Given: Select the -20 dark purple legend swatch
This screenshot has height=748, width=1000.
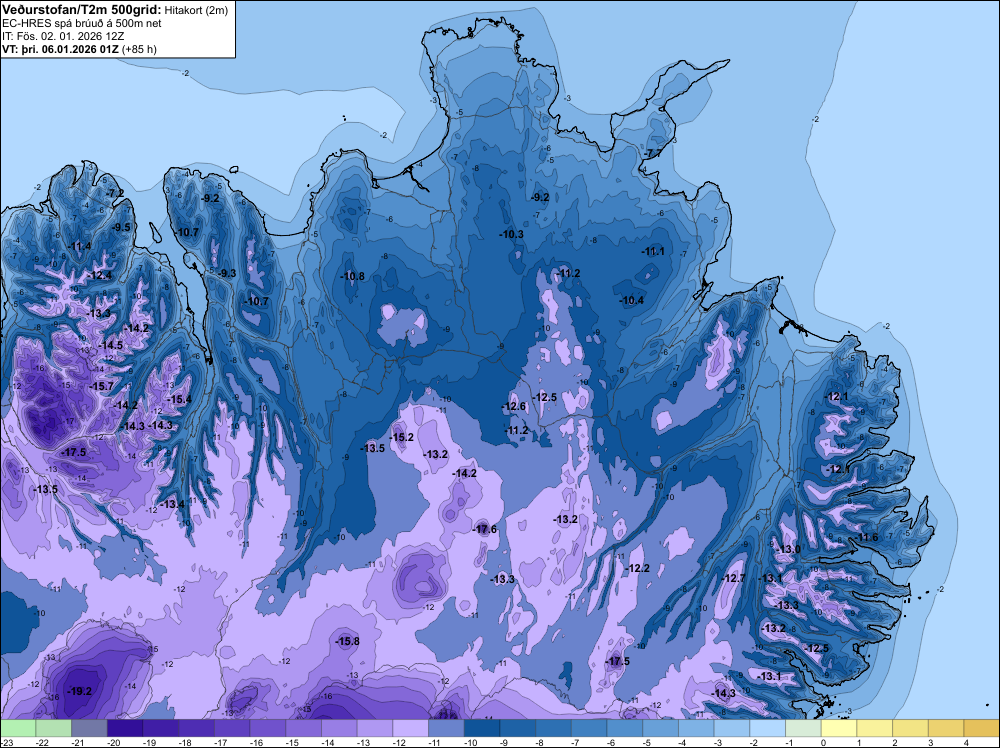Looking at the screenshot, I should [125, 728].
